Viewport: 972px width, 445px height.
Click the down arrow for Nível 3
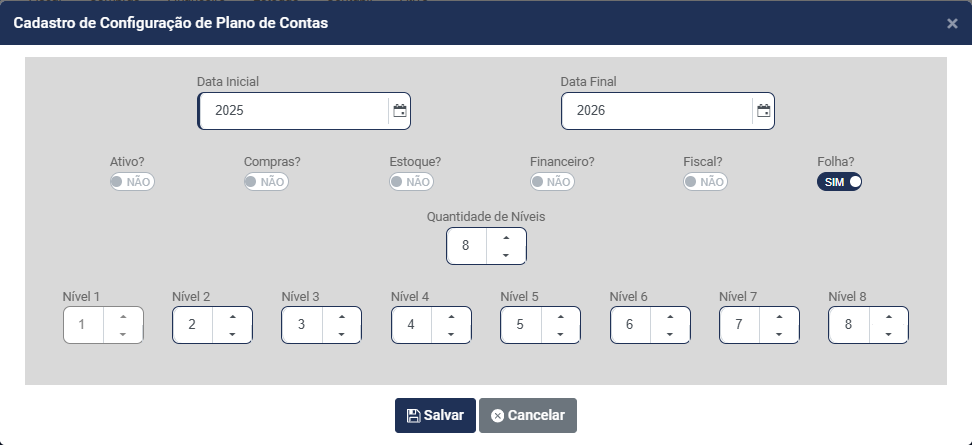pos(342,334)
